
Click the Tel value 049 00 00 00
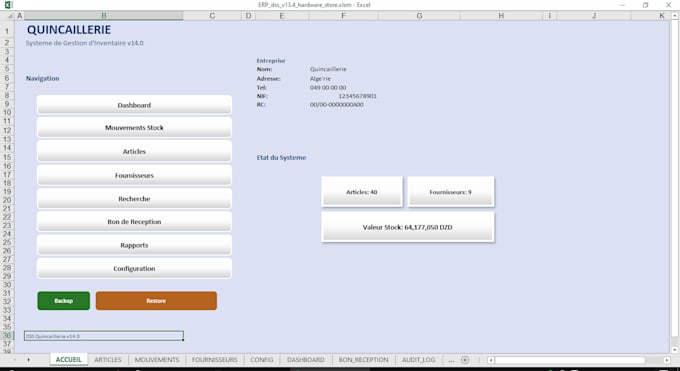pos(328,88)
